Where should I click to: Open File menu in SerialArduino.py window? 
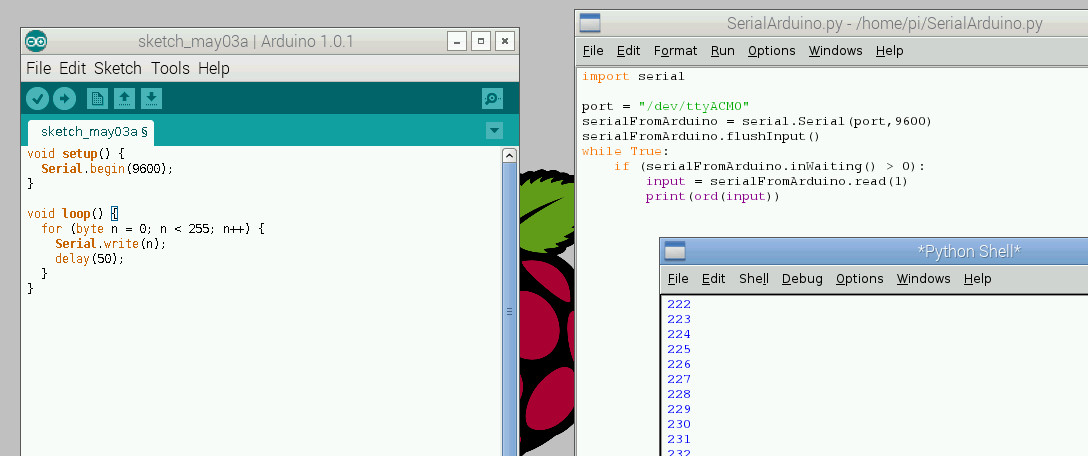593,51
